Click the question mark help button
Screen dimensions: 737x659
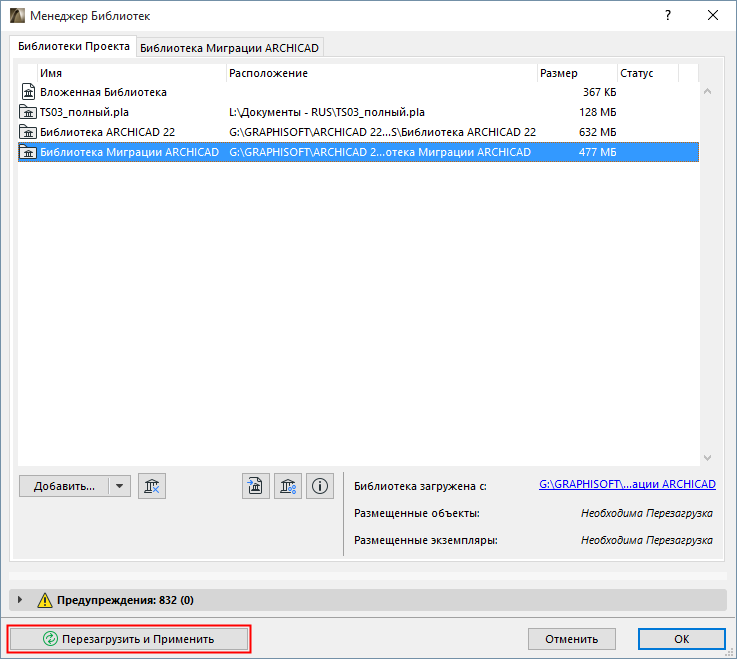pyautogui.click(x=667, y=16)
